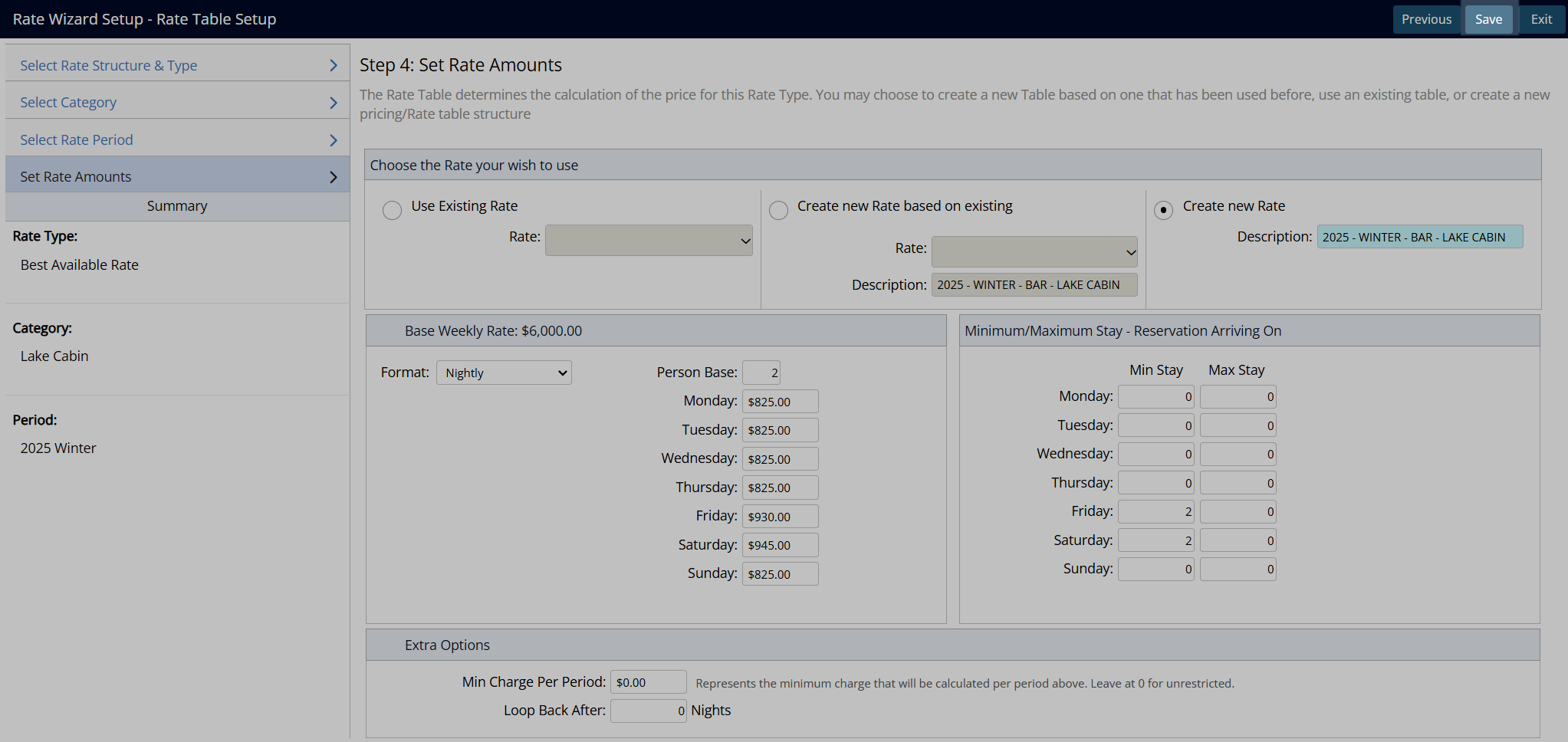The width and height of the screenshot is (1568, 742).
Task: Open Rate dropdown under Create new Rate based on existing
Action: [1034, 251]
